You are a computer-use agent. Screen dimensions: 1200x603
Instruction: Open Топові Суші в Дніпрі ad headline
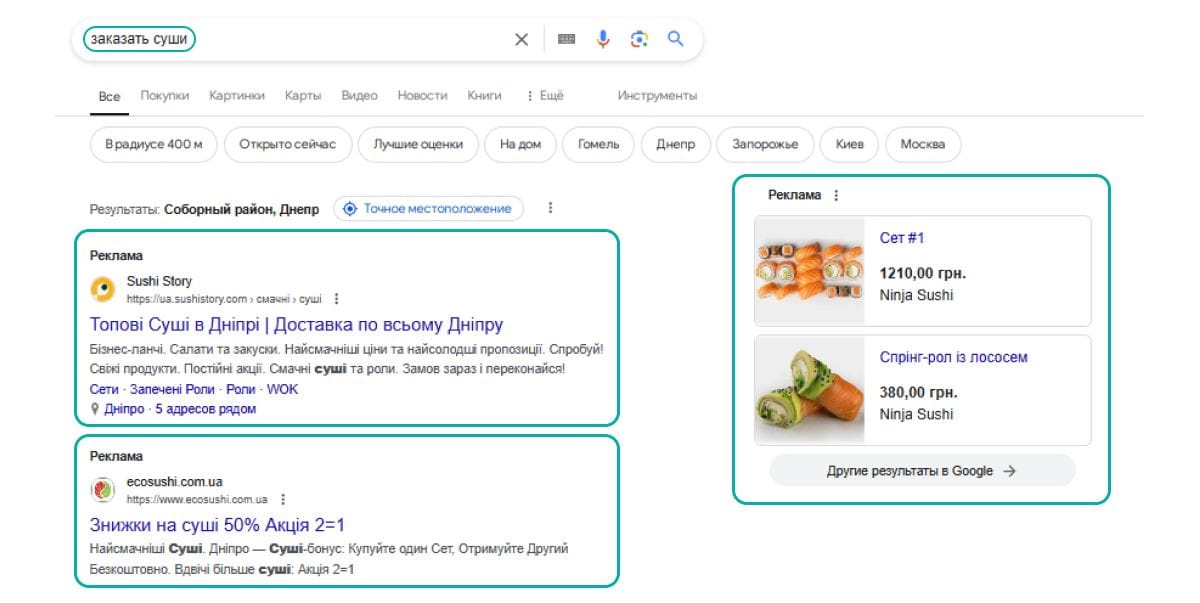[x=296, y=325]
